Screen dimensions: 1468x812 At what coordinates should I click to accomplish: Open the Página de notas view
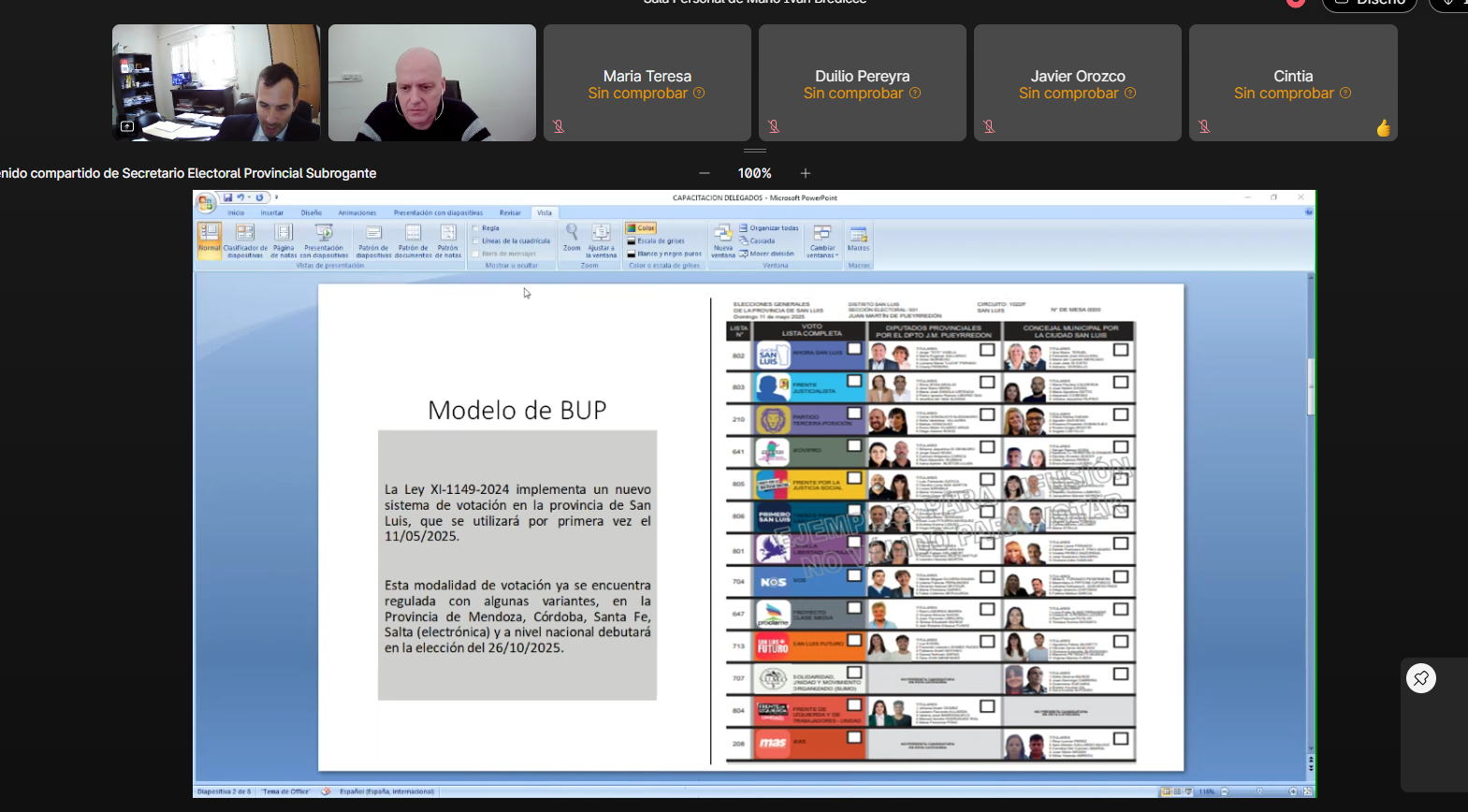click(x=283, y=240)
